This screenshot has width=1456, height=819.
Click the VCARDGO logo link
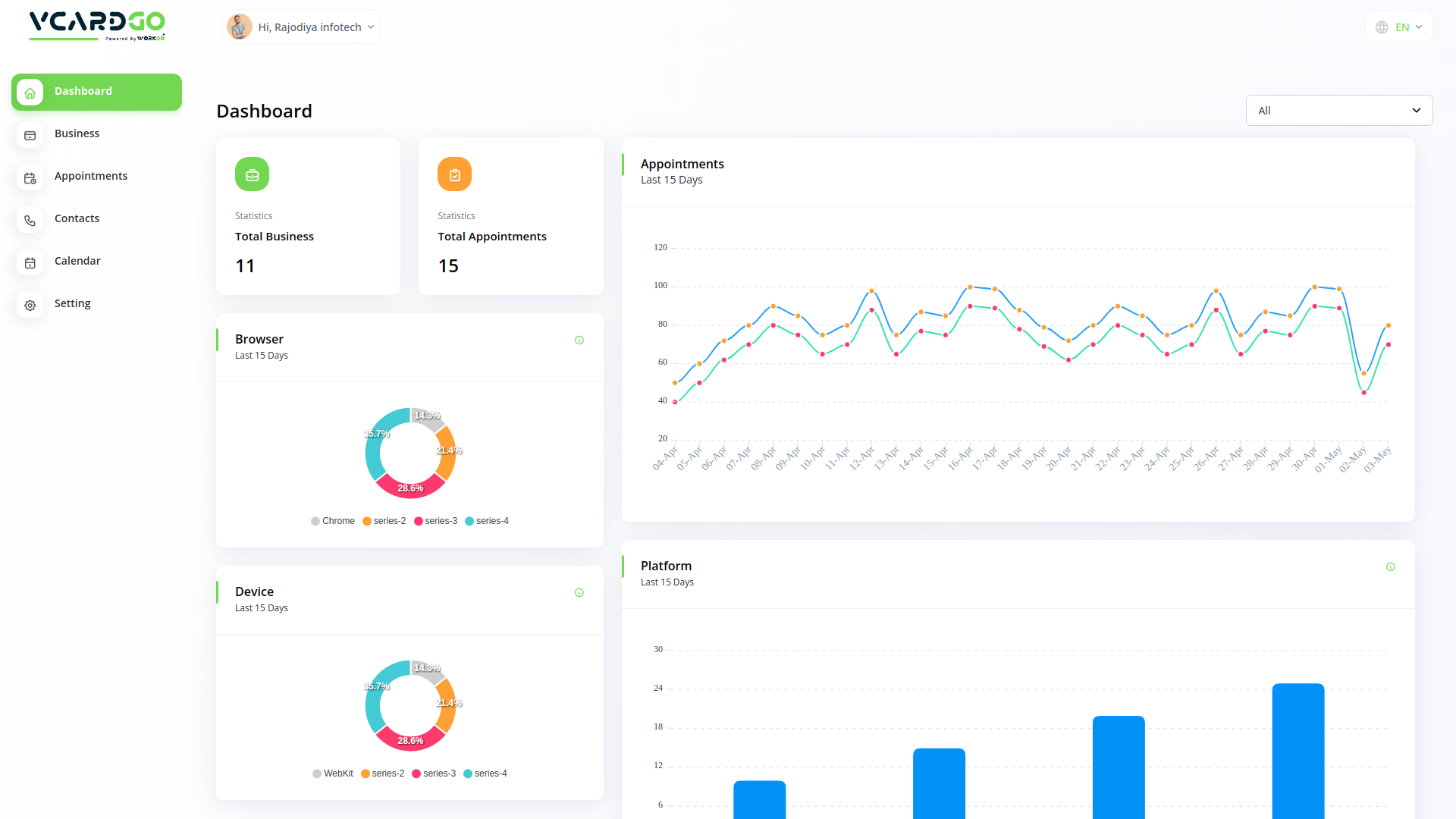click(97, 25)
